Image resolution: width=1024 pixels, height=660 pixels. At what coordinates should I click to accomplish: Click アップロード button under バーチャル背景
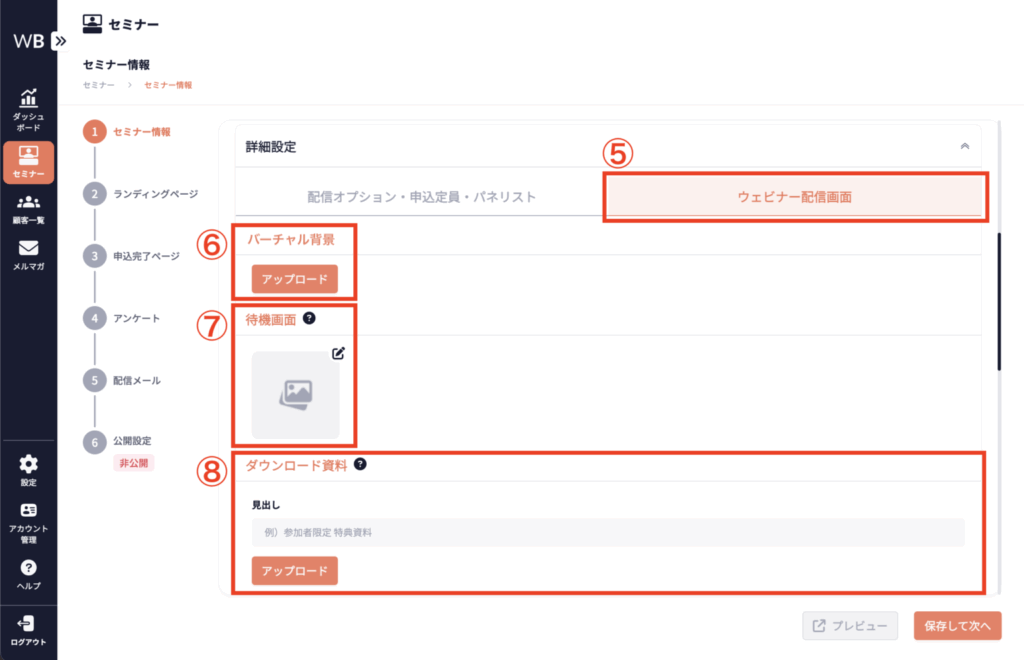pyautogui.click(x=294, y=279)
